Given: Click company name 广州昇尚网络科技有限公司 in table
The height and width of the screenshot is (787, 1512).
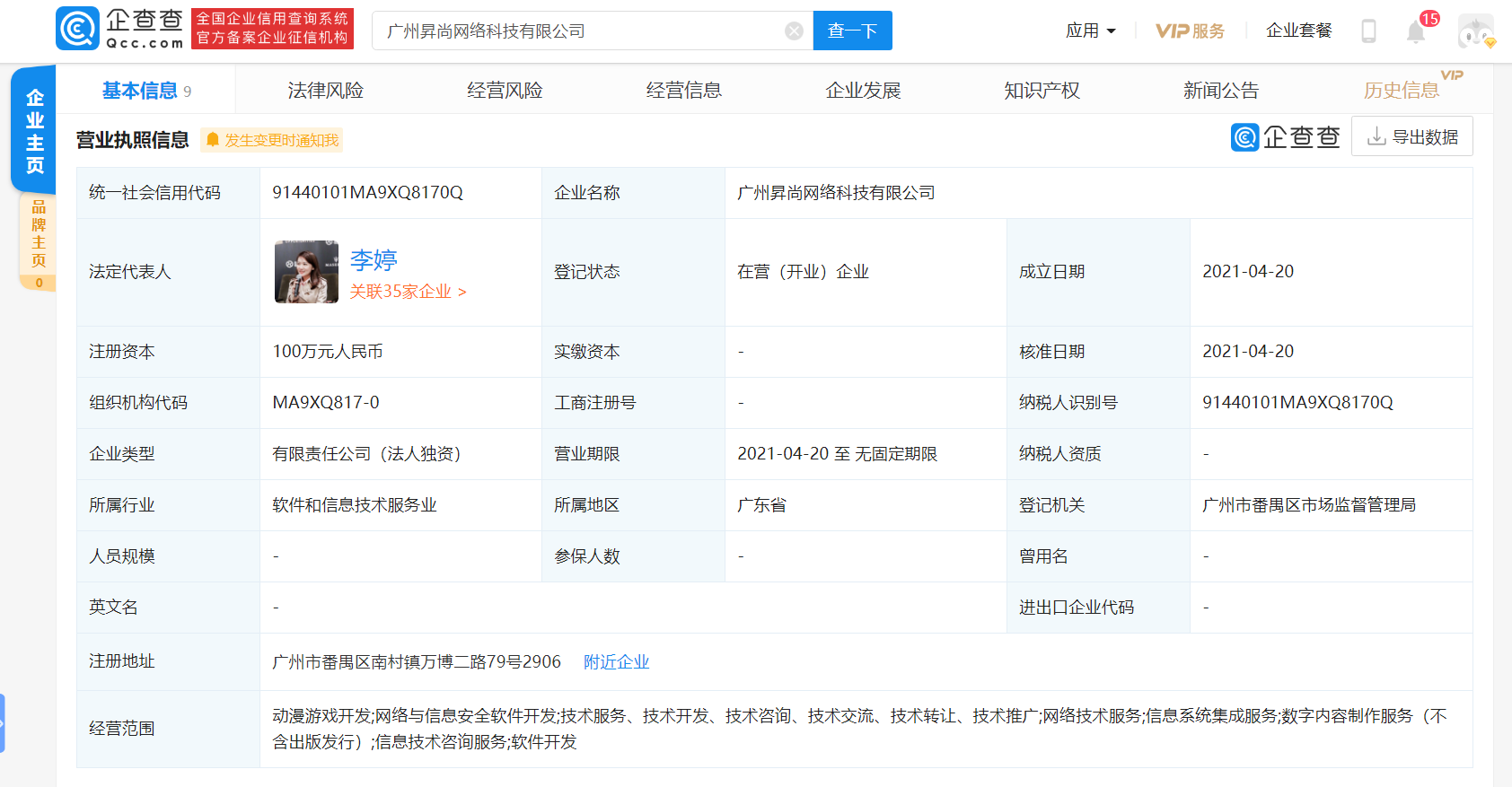Looking at the screenshot, I should click(836, 192).
